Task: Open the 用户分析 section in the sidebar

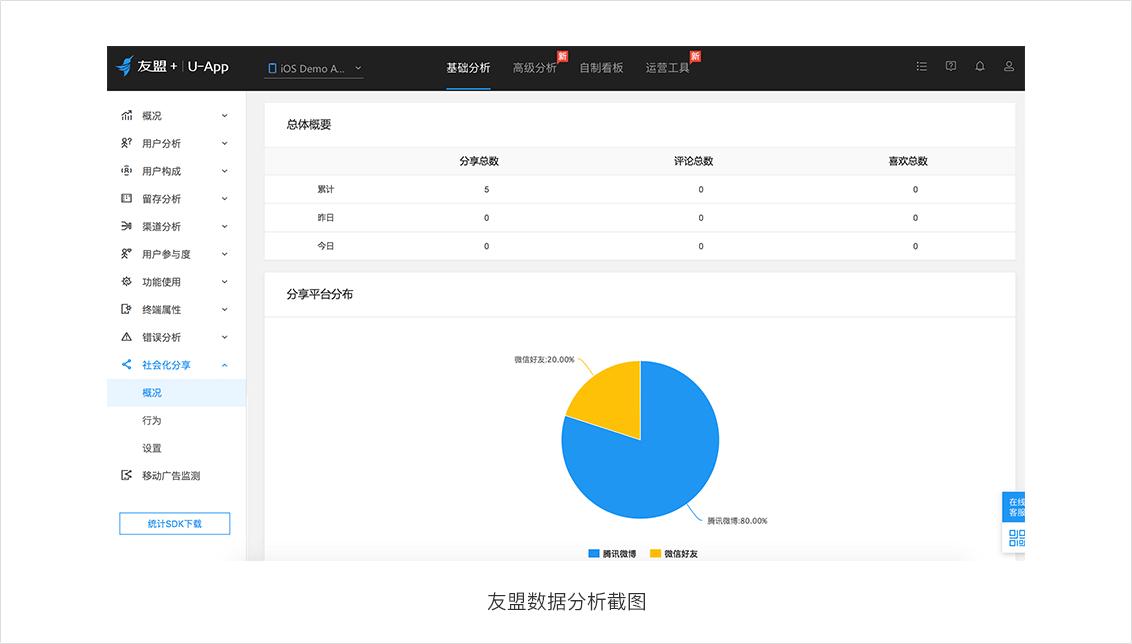Action: point(160,143)
